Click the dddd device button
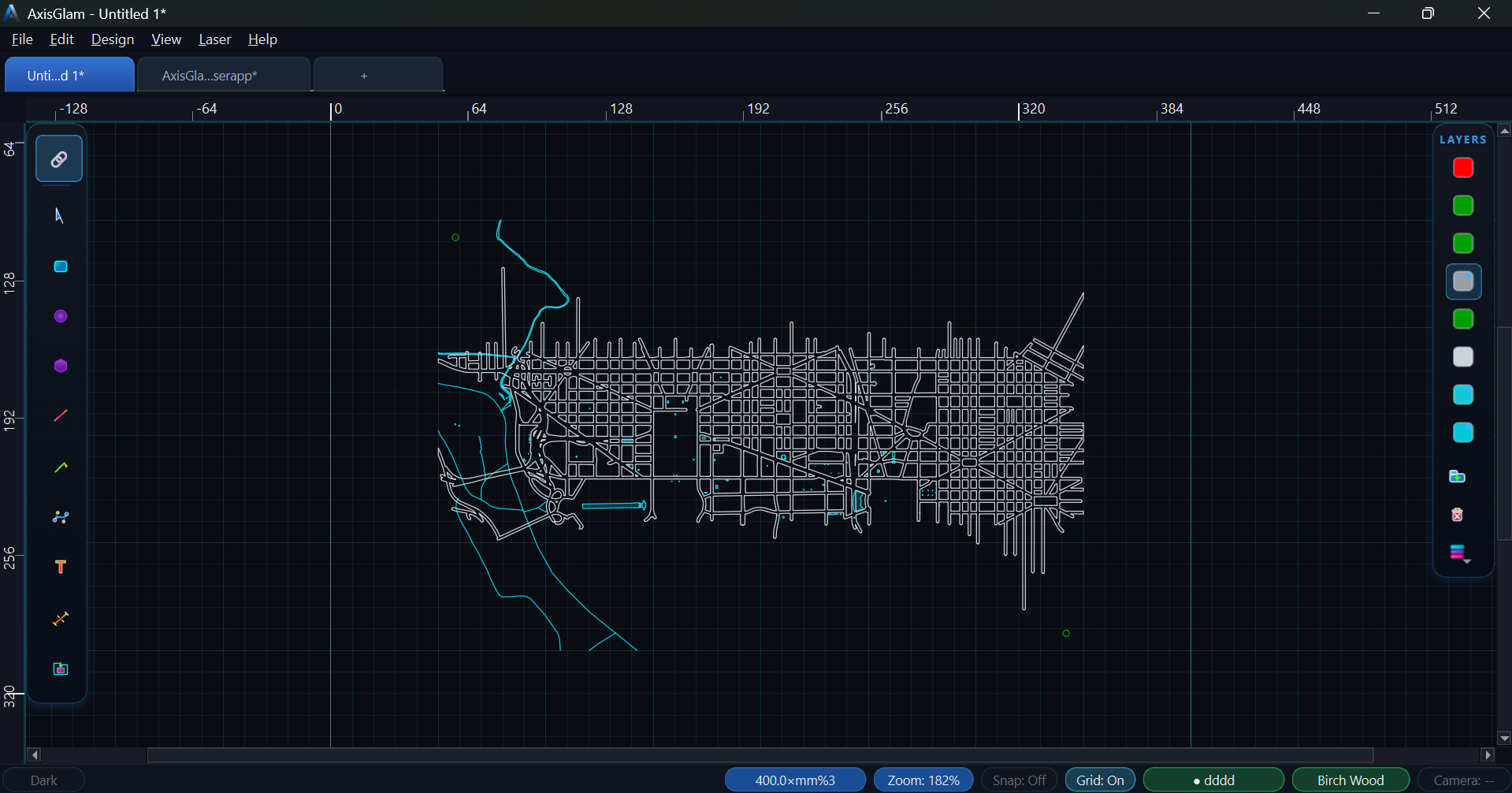The image size is (1512, 793). [1213, 780]
